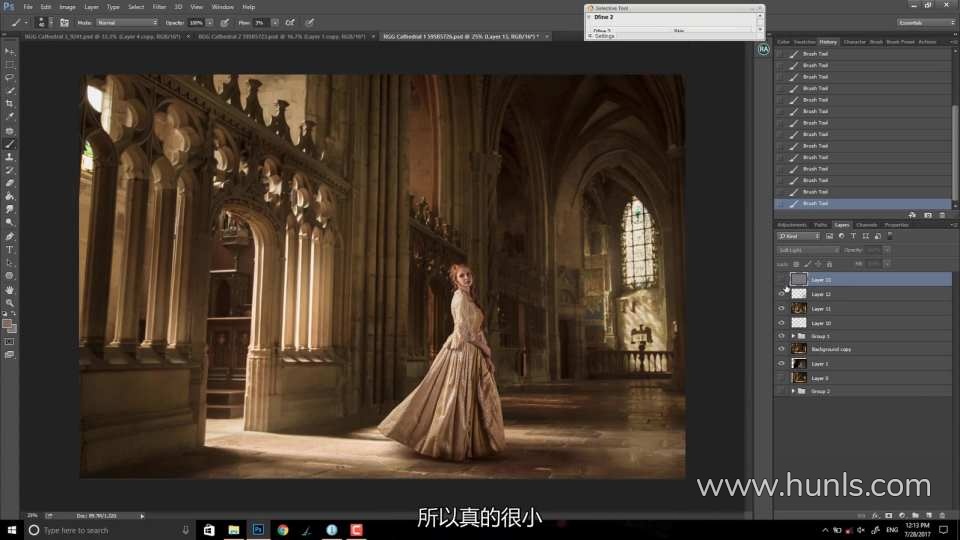Open the Filter menu

(160, 7)
